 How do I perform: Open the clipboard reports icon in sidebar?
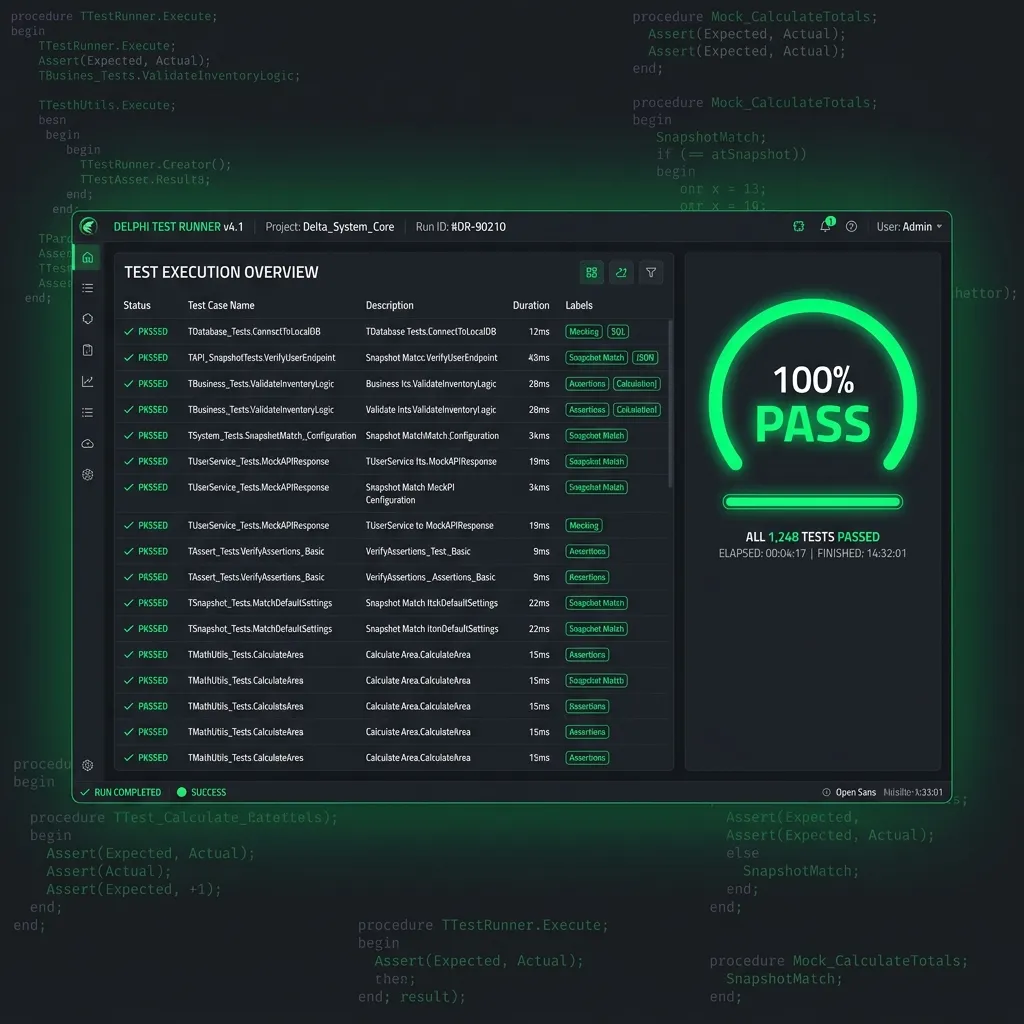pyautogui.click(x=88, y=350)
